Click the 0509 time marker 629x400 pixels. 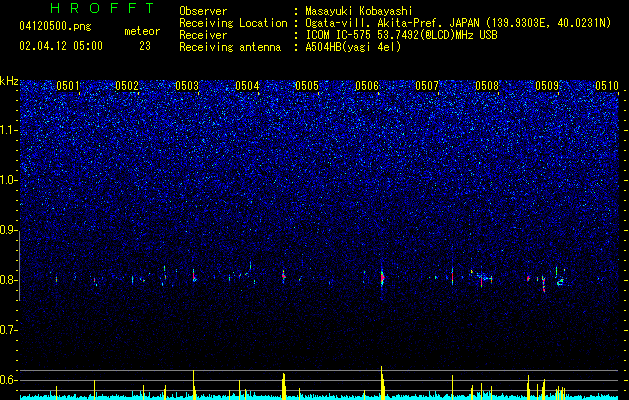point(547,85)
